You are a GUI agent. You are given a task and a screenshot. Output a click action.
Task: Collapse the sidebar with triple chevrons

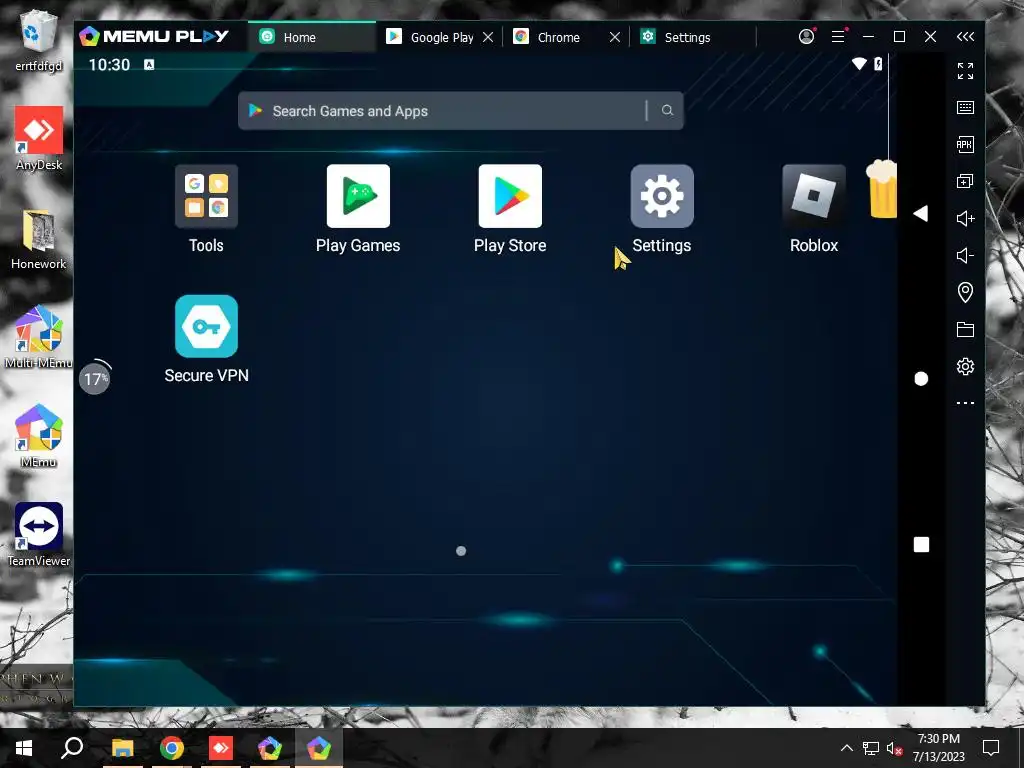[x=965, y=37]
